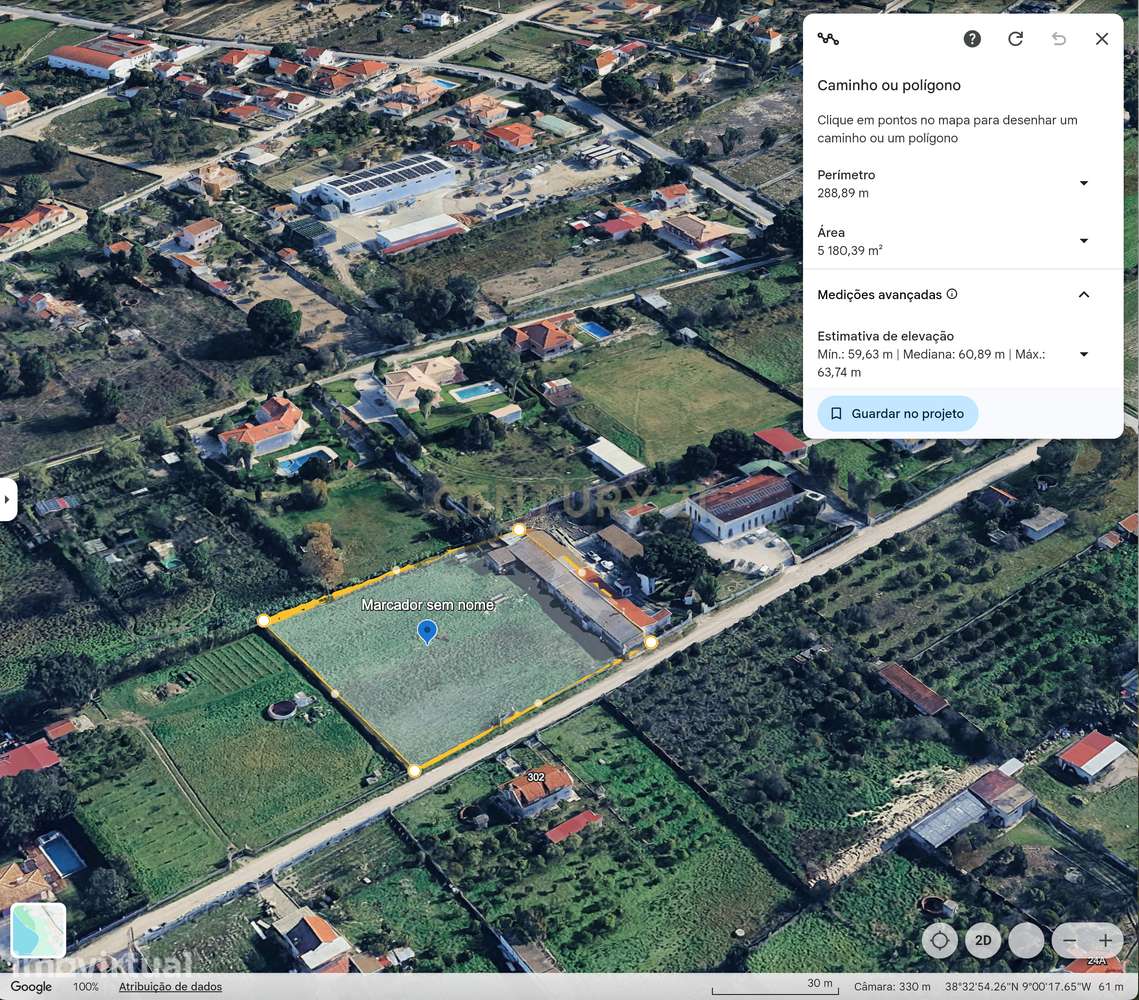Click the 302 road label on map
The width and height of the screenshot is (1139, 1000).
click(x=535, y=777)
